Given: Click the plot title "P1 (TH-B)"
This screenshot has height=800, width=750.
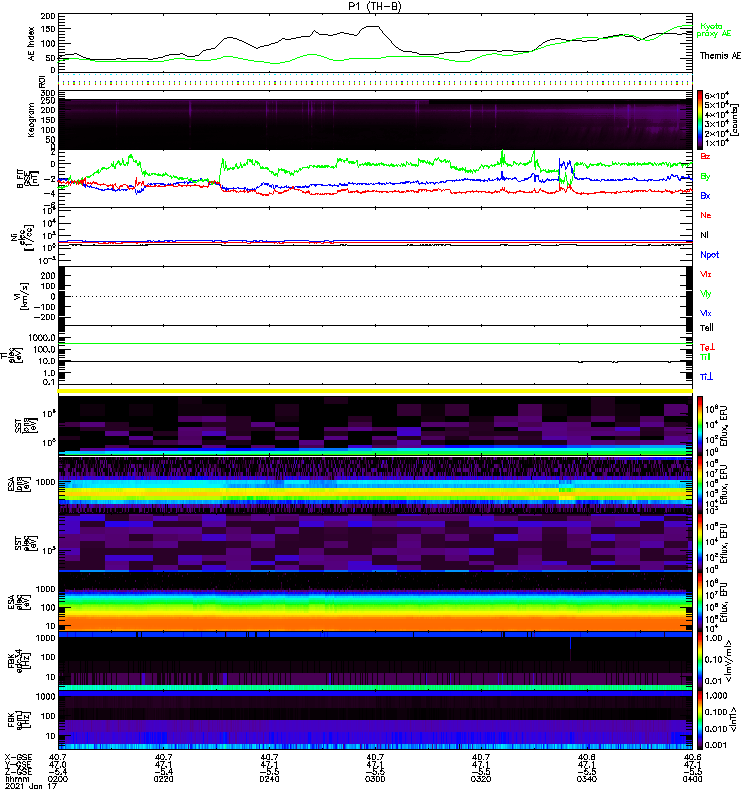Looking at the screenshot, I should point(374,6).
